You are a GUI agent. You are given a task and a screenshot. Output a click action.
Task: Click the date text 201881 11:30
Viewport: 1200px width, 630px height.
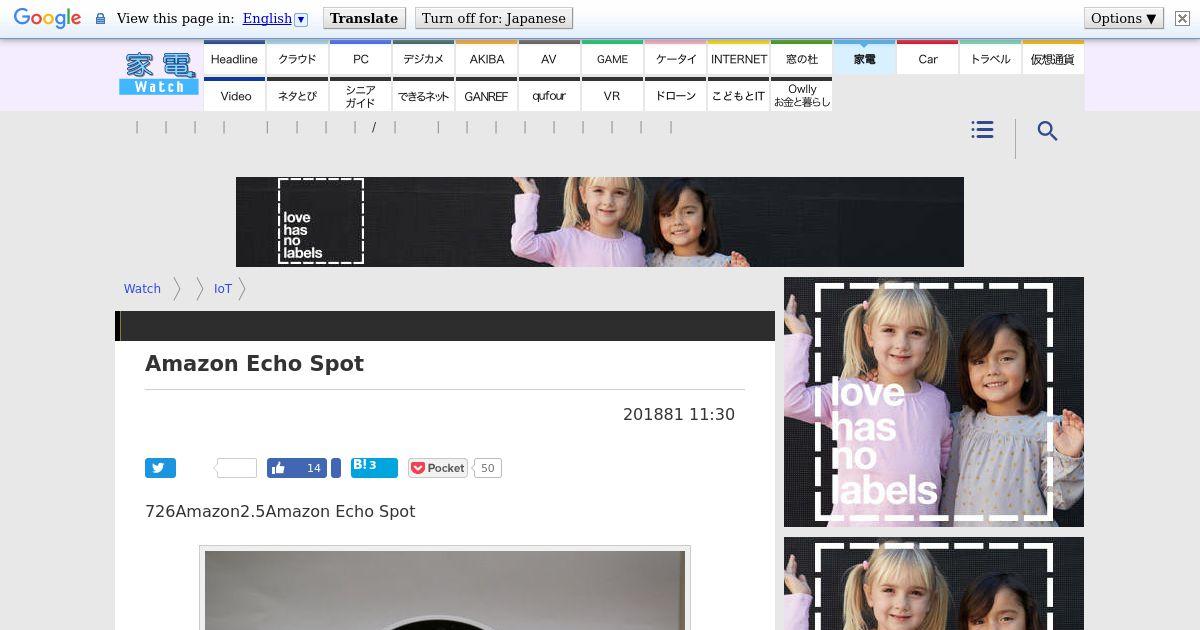pos(679,414)
